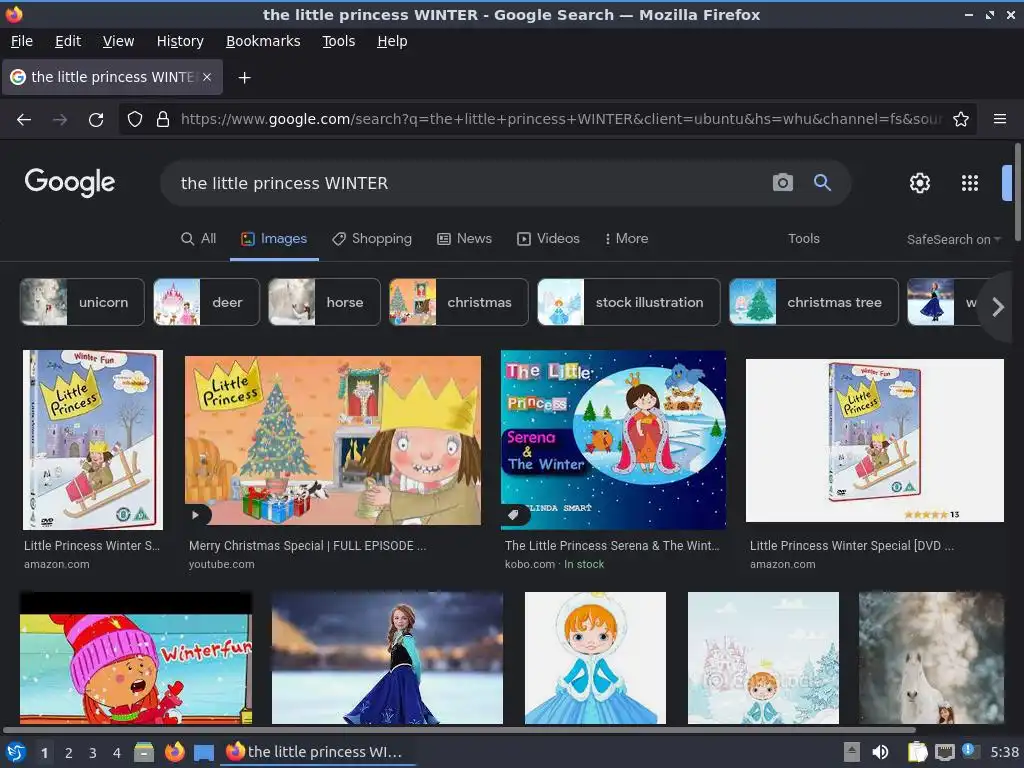The height and width of the screenshot is (768, 1024).
Task: Open the Firefox hamburger menu
Action: coord(1000,119)
